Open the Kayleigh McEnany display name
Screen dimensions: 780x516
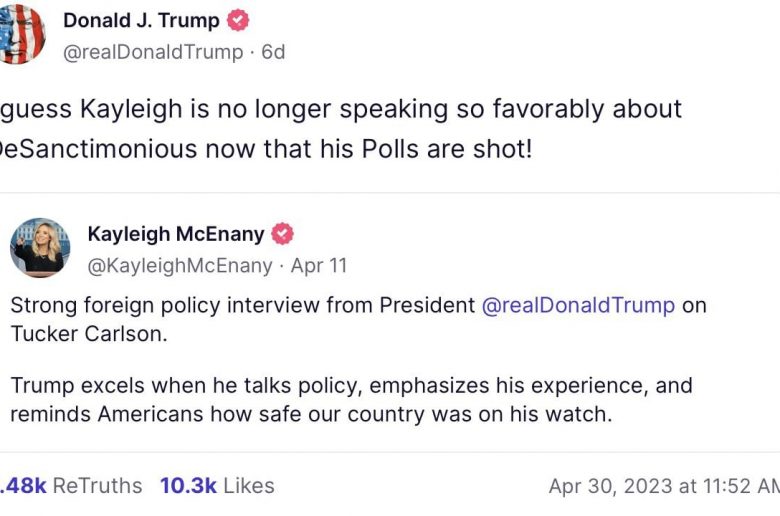click(x=176, y=234)
